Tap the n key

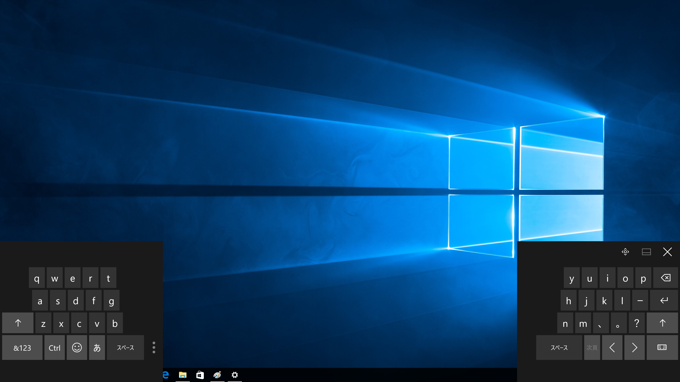(x=565, y=323)
